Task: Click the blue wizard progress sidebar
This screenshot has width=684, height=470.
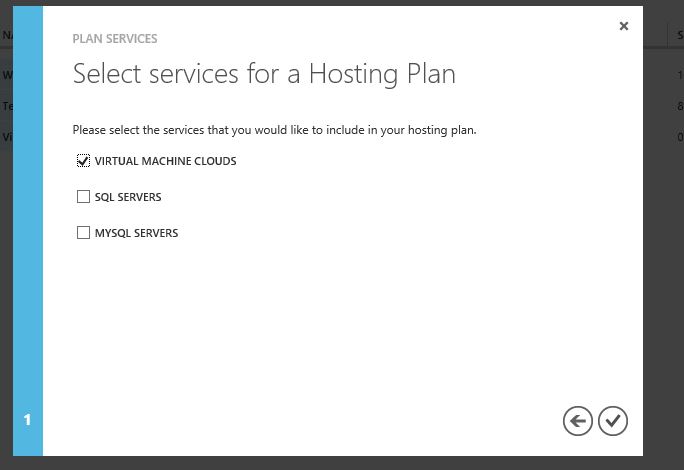Action: (28, 231)
